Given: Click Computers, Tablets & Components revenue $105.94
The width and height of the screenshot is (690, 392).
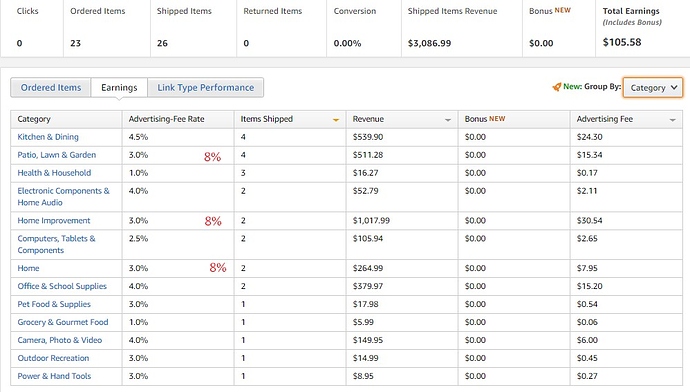Looking at the screenshot, I should pyautogui.click(x=368, y=238).
